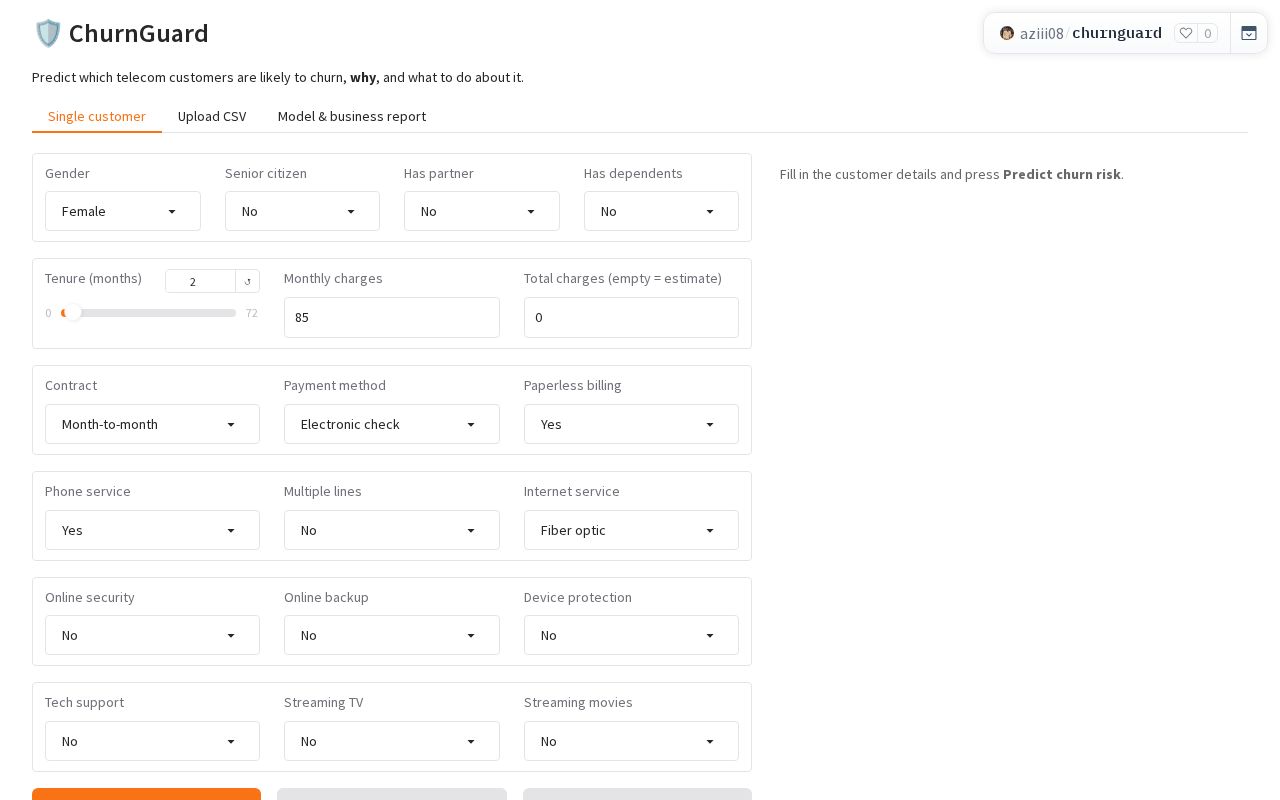This screenshot has height=800, width=1280.
Task: Open the Streaming TV dropdown
Action: (391, 741)
